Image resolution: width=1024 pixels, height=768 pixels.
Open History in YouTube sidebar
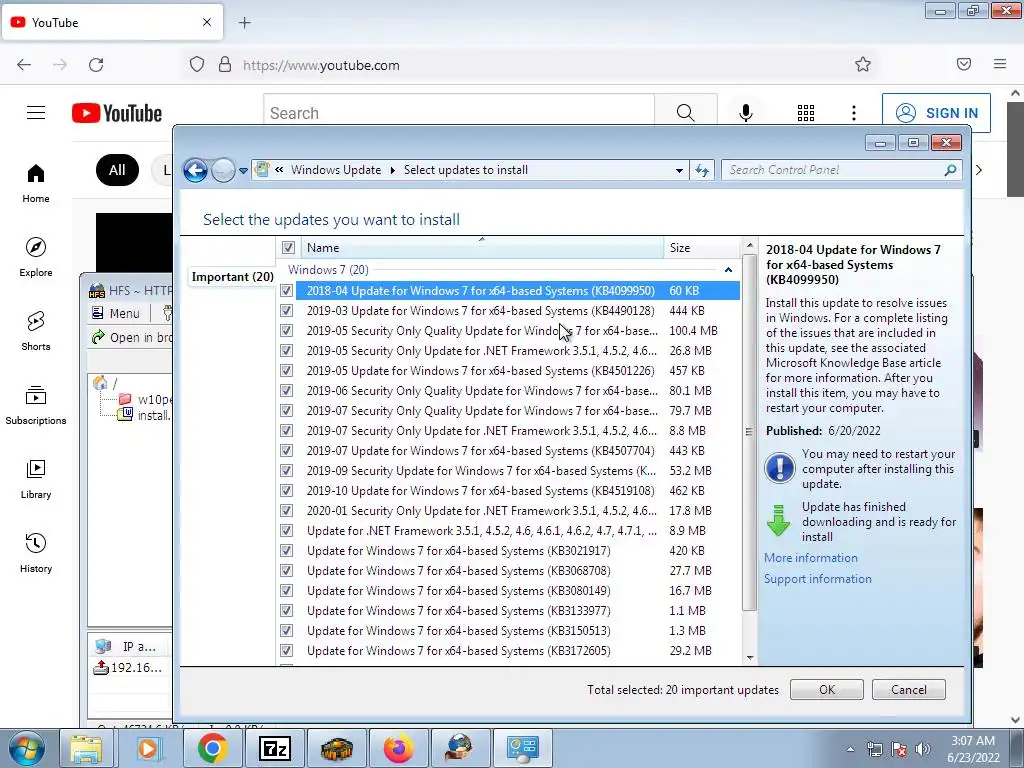[x=36, y=553]
